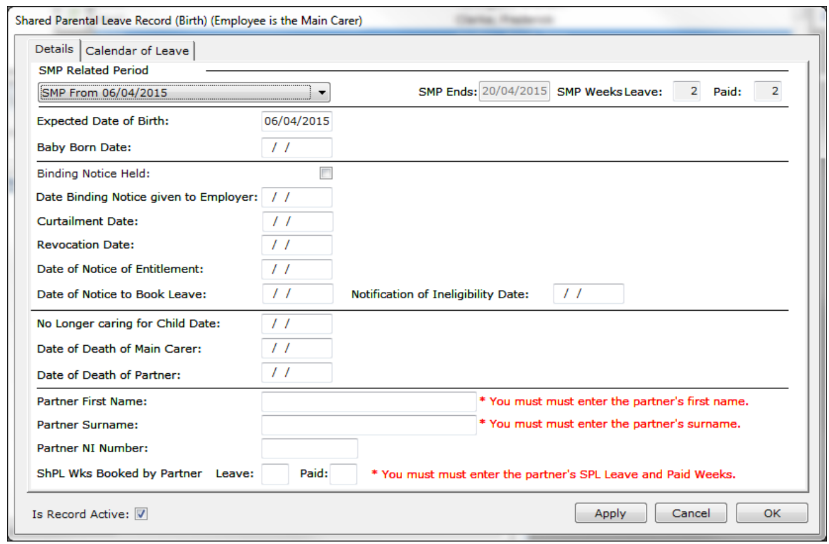Click the OK button
This screenshot has height=544, width=829.
(772, 513)
